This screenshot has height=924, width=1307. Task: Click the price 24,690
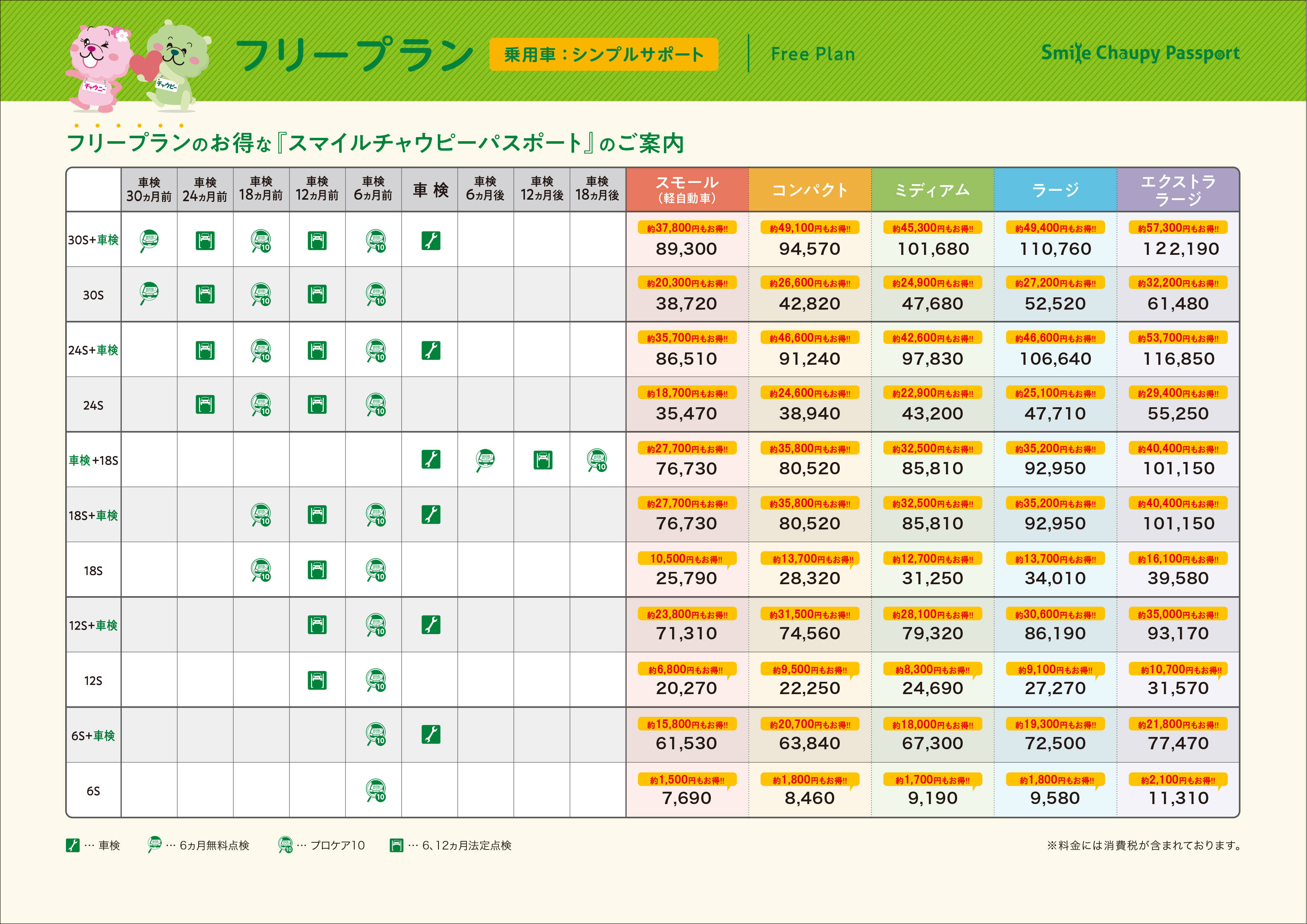(x=933, y=688)
